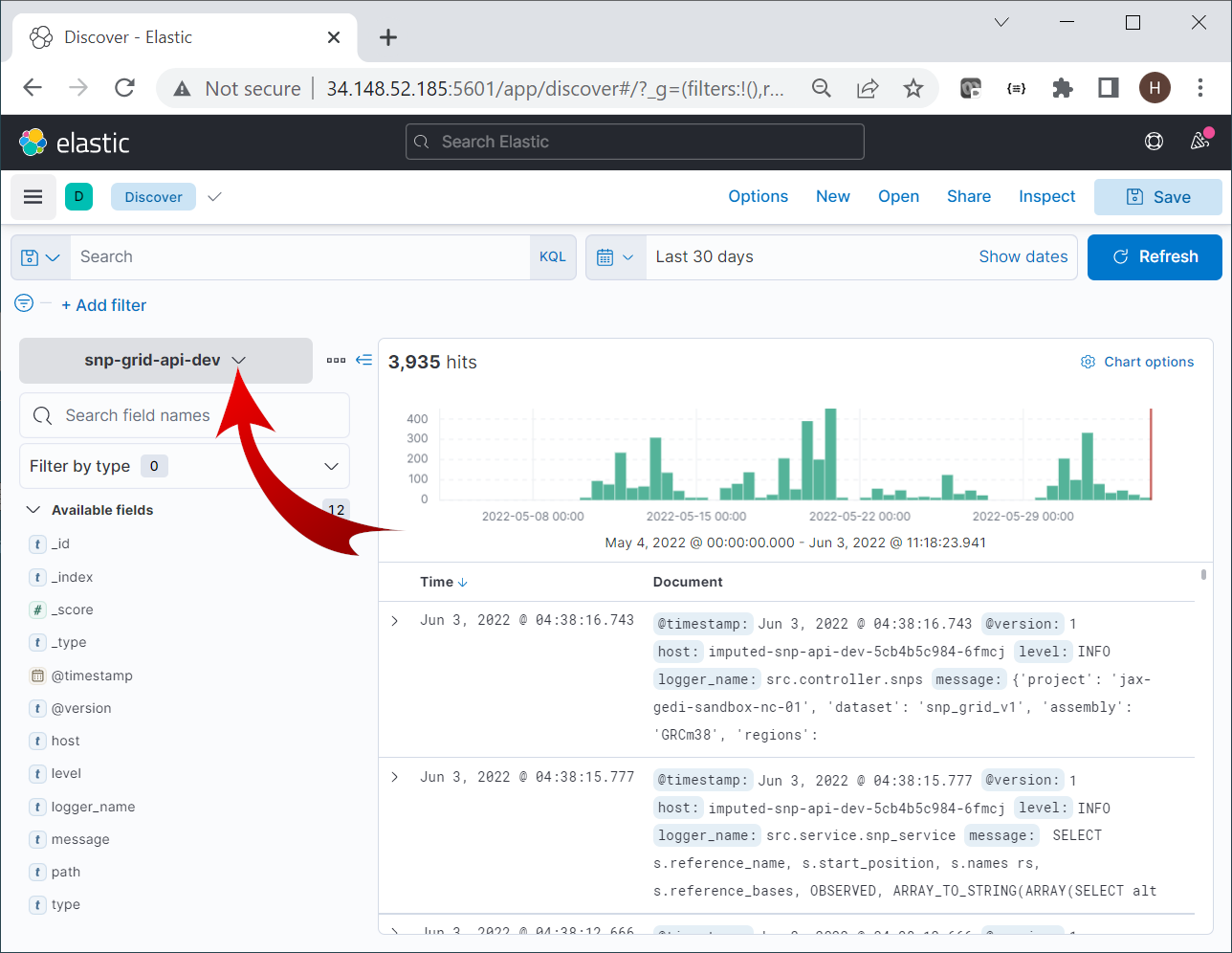Open the help menu lifebuoy icon

click(x=1155, y=142)
